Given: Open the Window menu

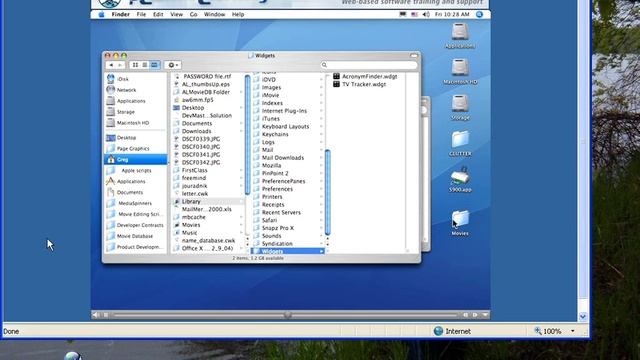Looking at the screenshot, I should point(214,14).
